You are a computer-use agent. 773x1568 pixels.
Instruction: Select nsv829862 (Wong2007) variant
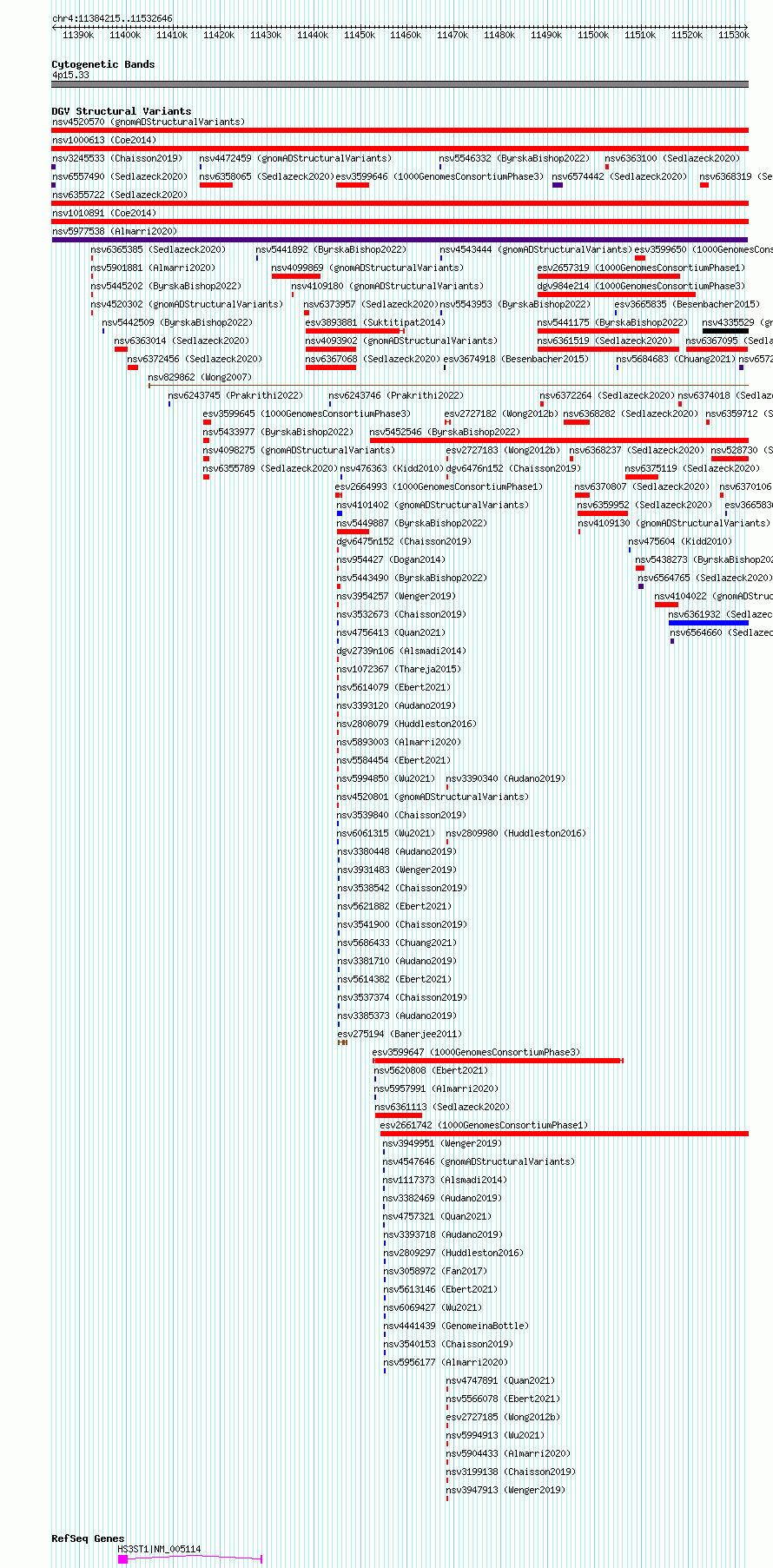[200, 377]
